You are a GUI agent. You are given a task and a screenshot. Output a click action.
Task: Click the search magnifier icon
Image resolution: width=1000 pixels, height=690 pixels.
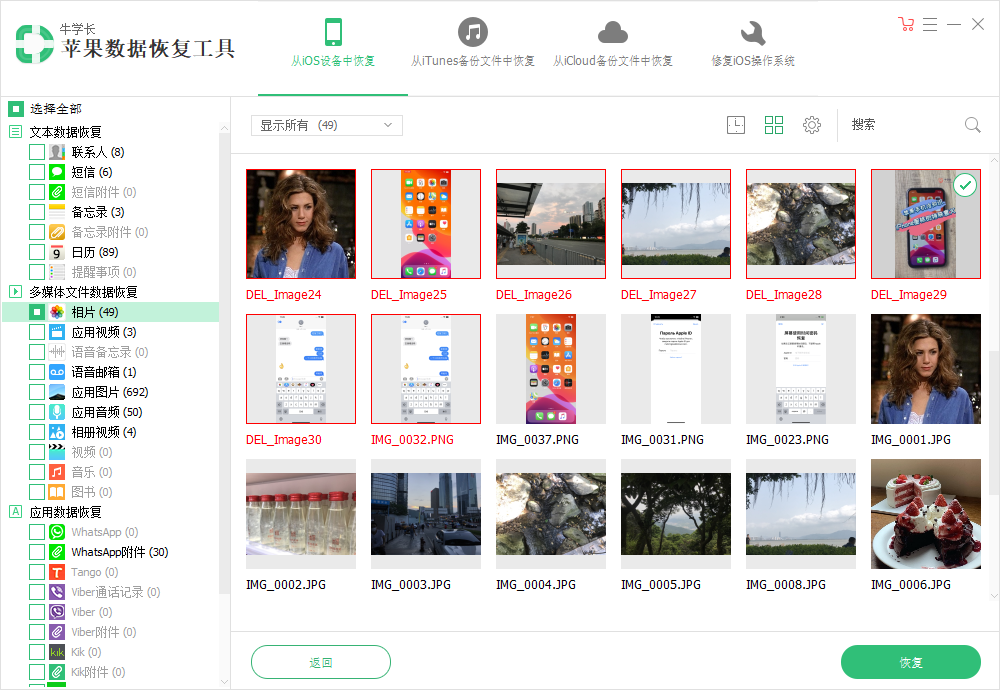pos(973,125)
